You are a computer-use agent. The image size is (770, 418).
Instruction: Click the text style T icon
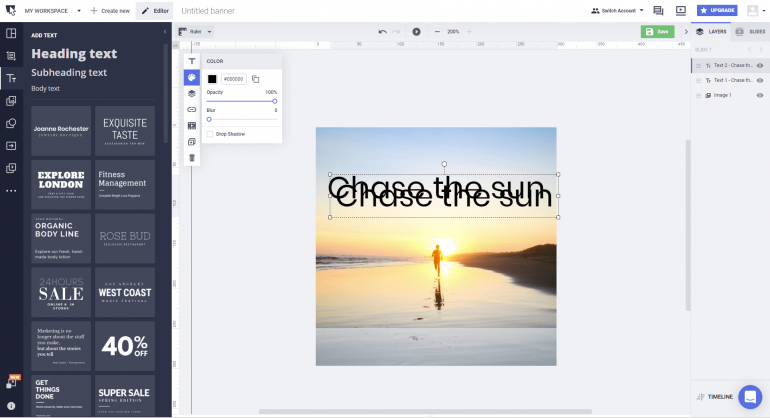[191, 61]
